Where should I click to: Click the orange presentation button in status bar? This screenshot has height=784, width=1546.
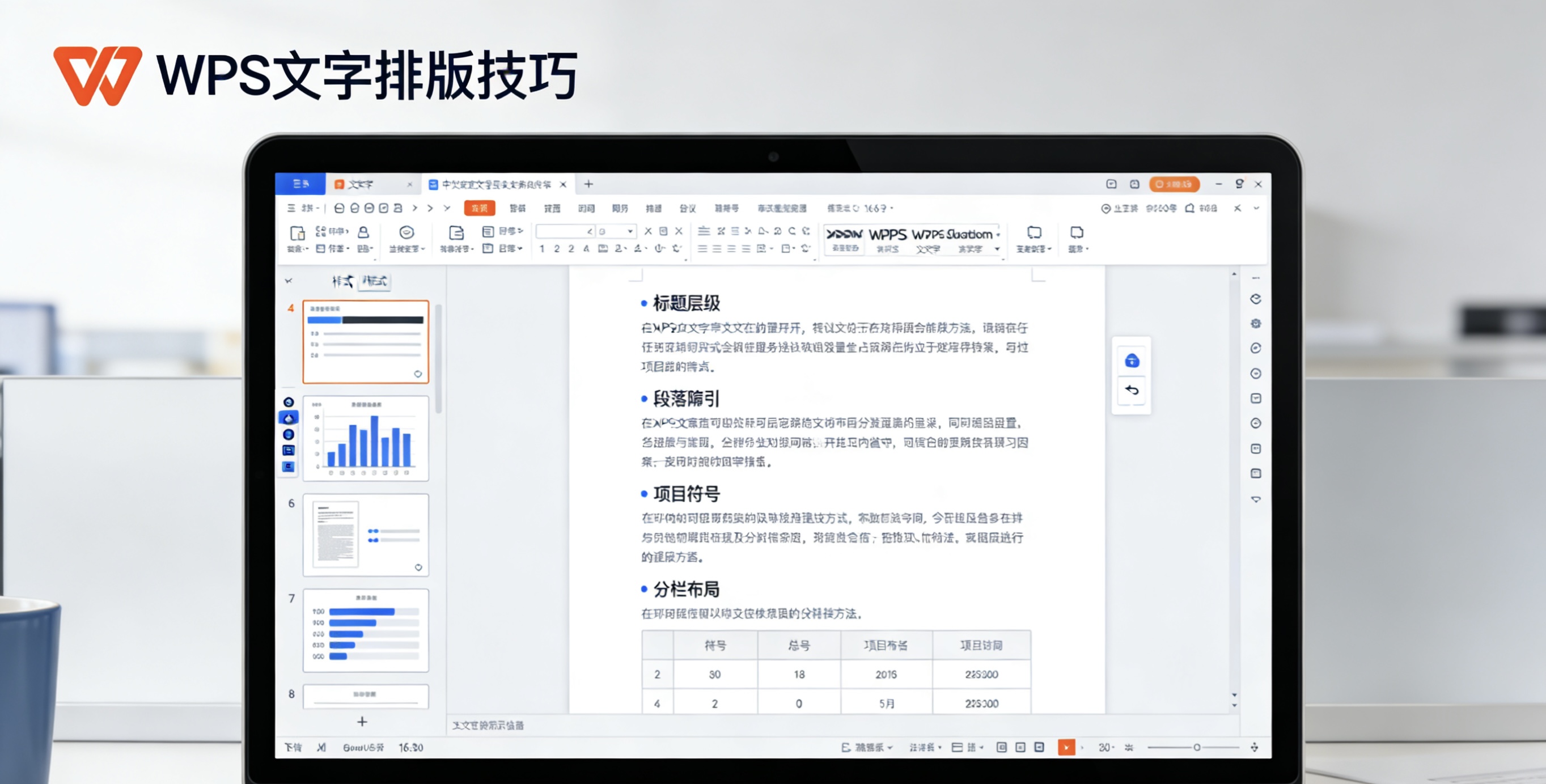pyautogui.click(x=1067, y=747)
